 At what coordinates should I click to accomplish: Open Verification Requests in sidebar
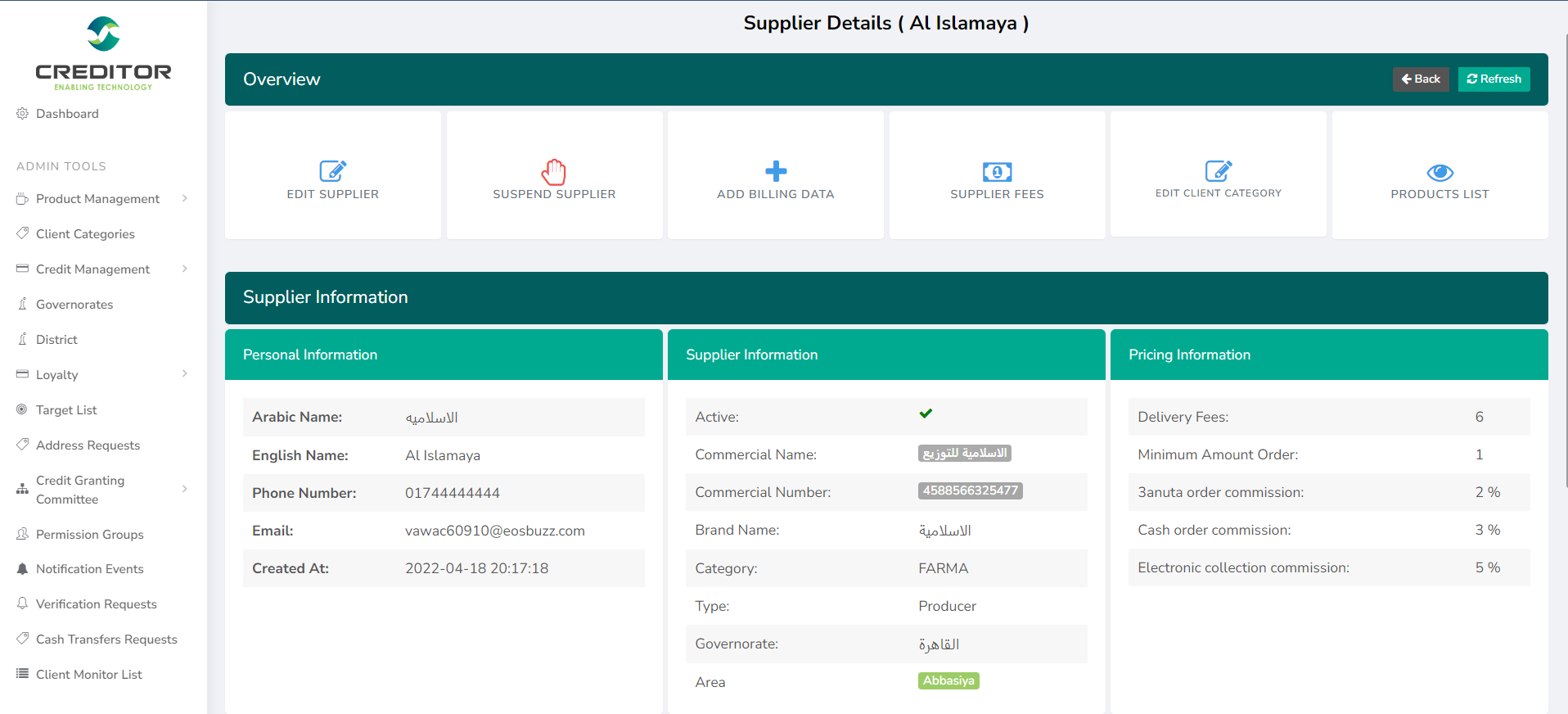(x=96, y=604)
